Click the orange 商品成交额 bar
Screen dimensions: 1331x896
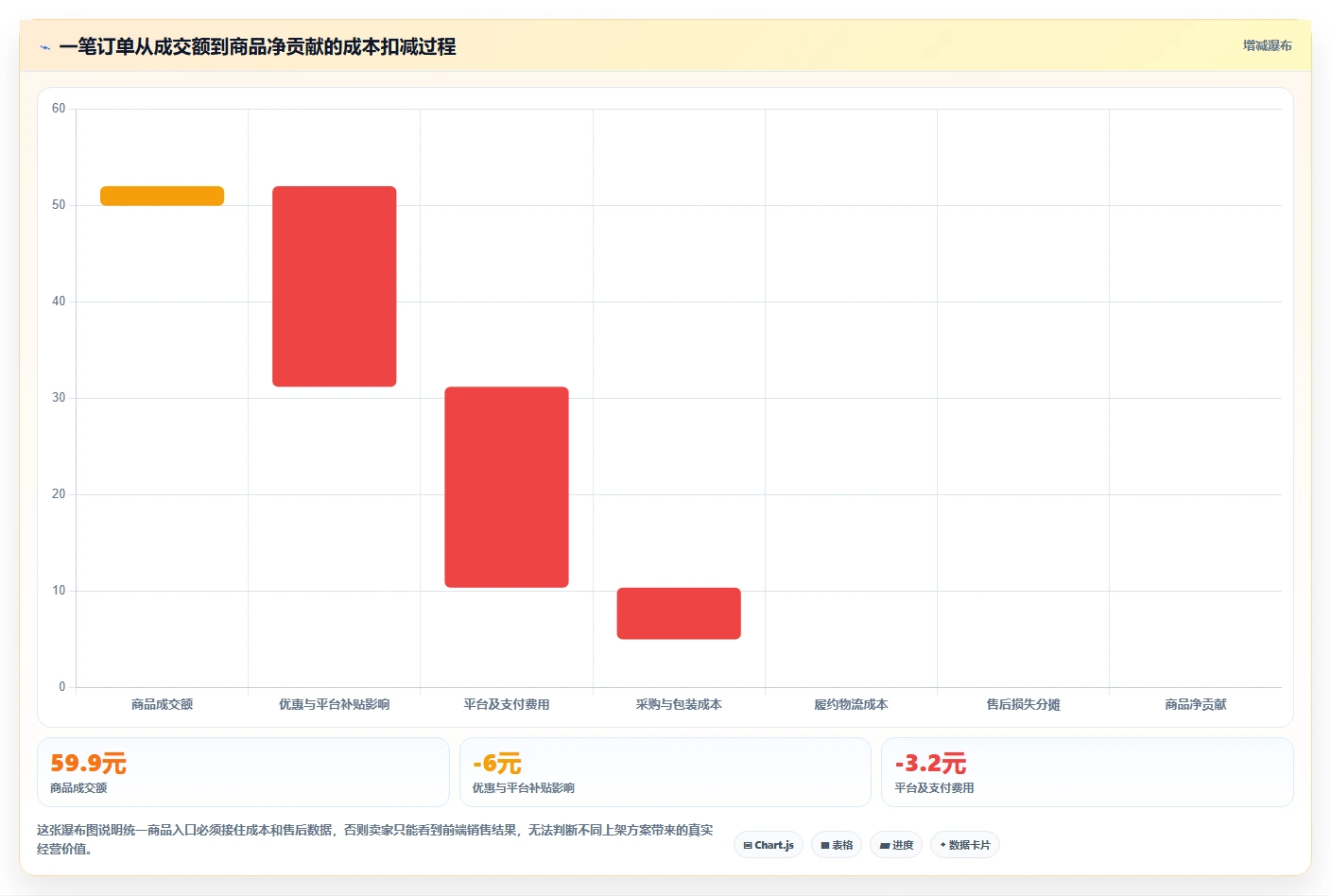tap(162, 196)
